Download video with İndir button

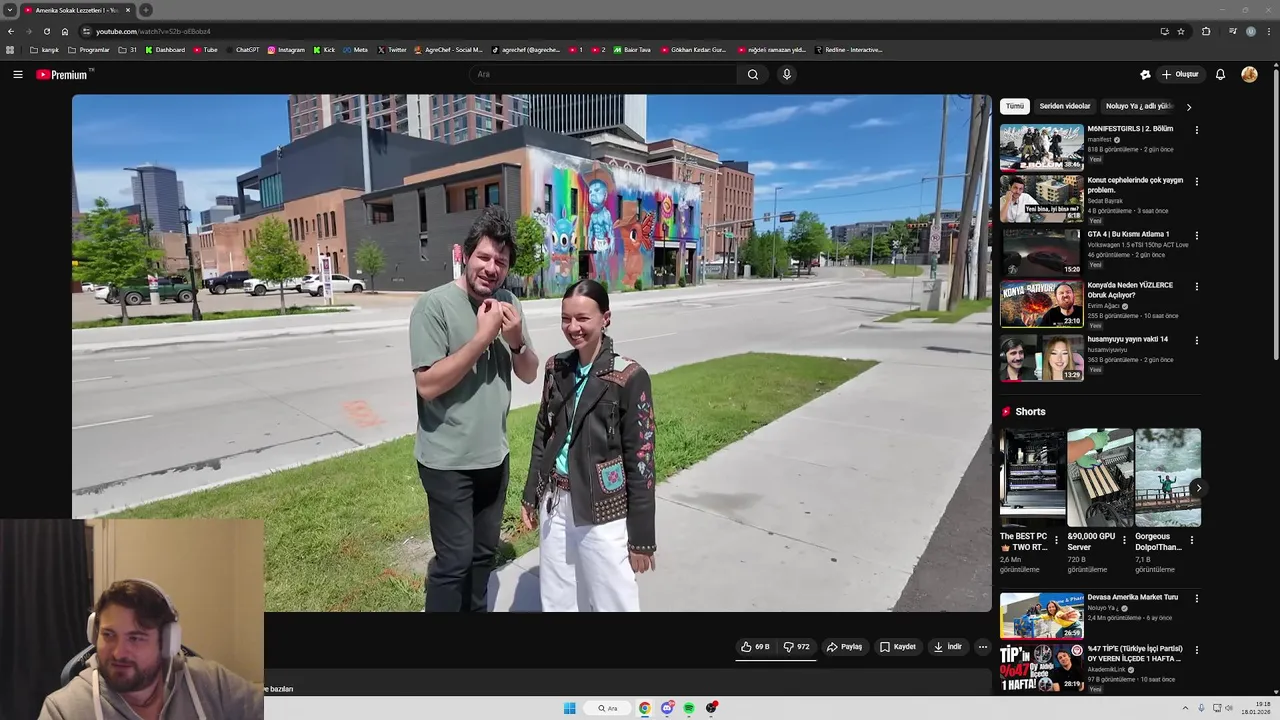(947, 647)
